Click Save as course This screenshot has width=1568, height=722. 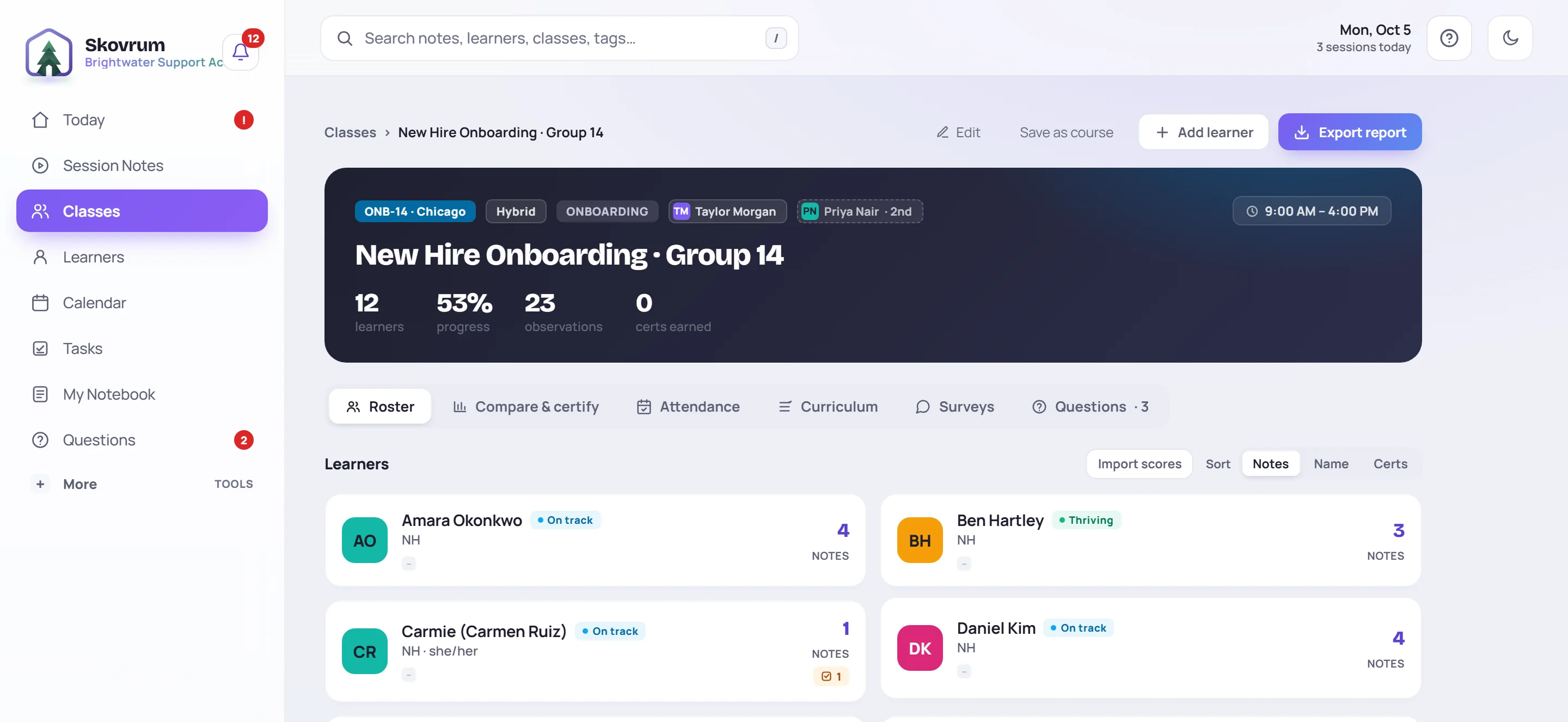1066,132
